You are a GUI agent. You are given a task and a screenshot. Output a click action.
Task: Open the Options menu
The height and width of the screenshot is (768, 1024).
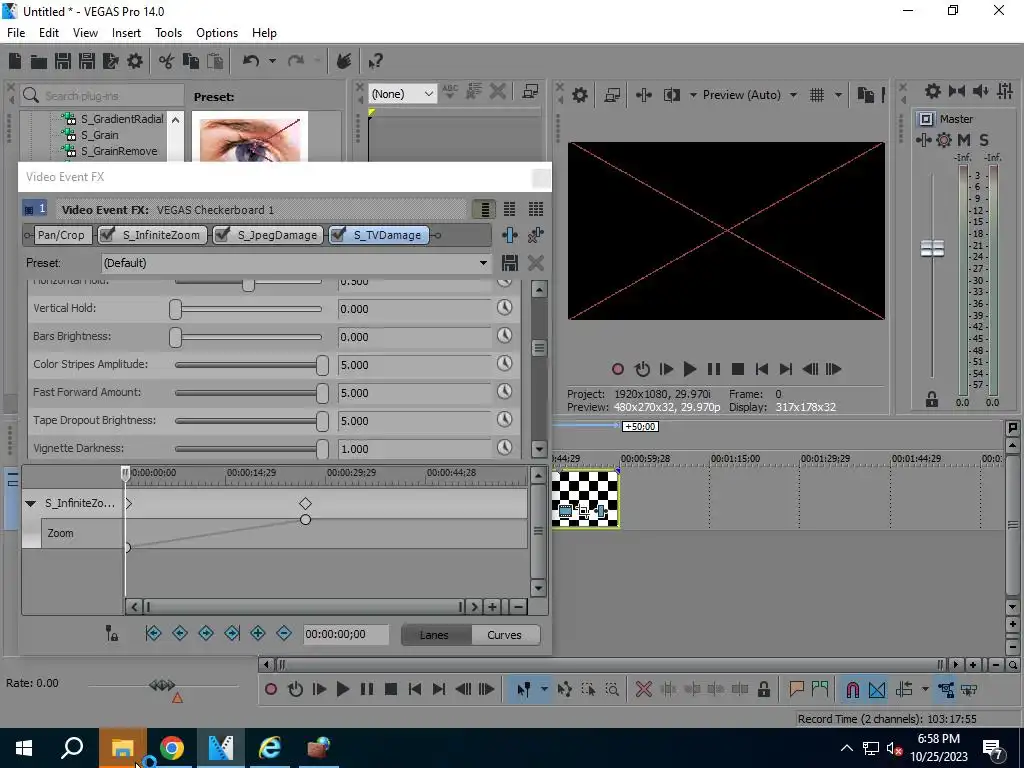(x=217, y=33)
